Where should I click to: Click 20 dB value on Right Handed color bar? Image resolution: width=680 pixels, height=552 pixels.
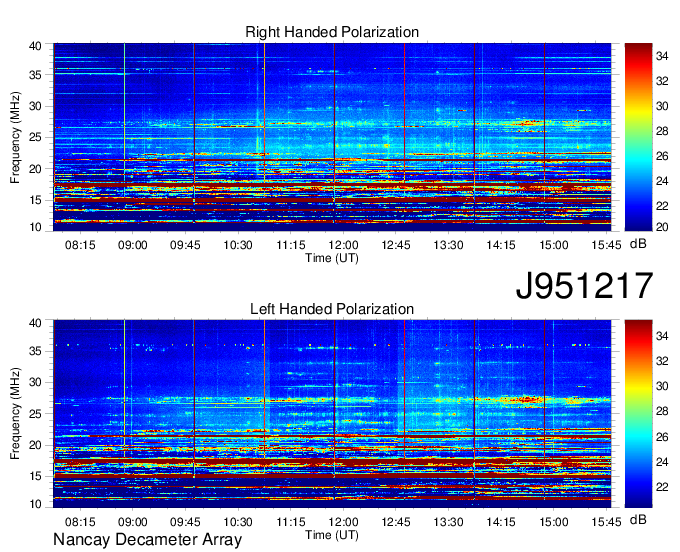(662, 227)
